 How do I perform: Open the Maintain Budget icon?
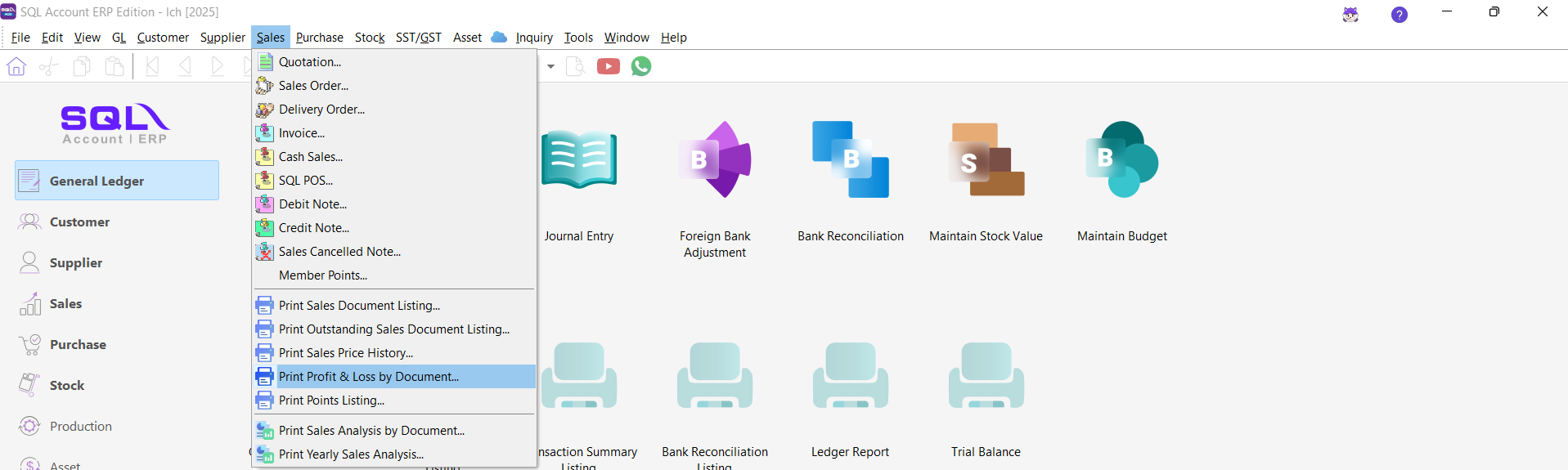click(1121, 160)
